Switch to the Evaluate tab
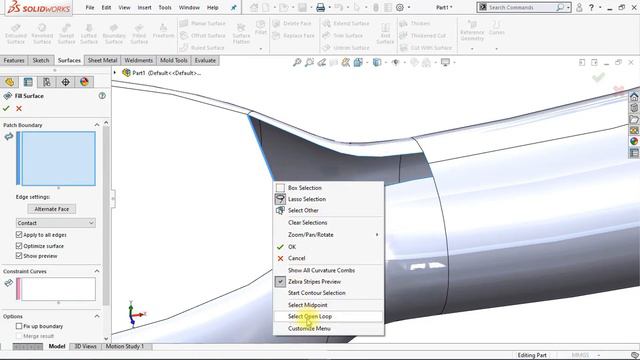 click(205, 60)
